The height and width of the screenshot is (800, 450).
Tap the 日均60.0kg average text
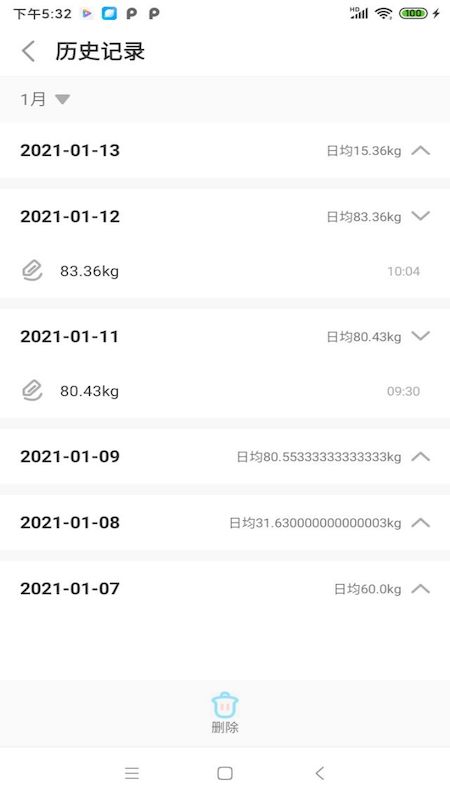click(367, 589)
